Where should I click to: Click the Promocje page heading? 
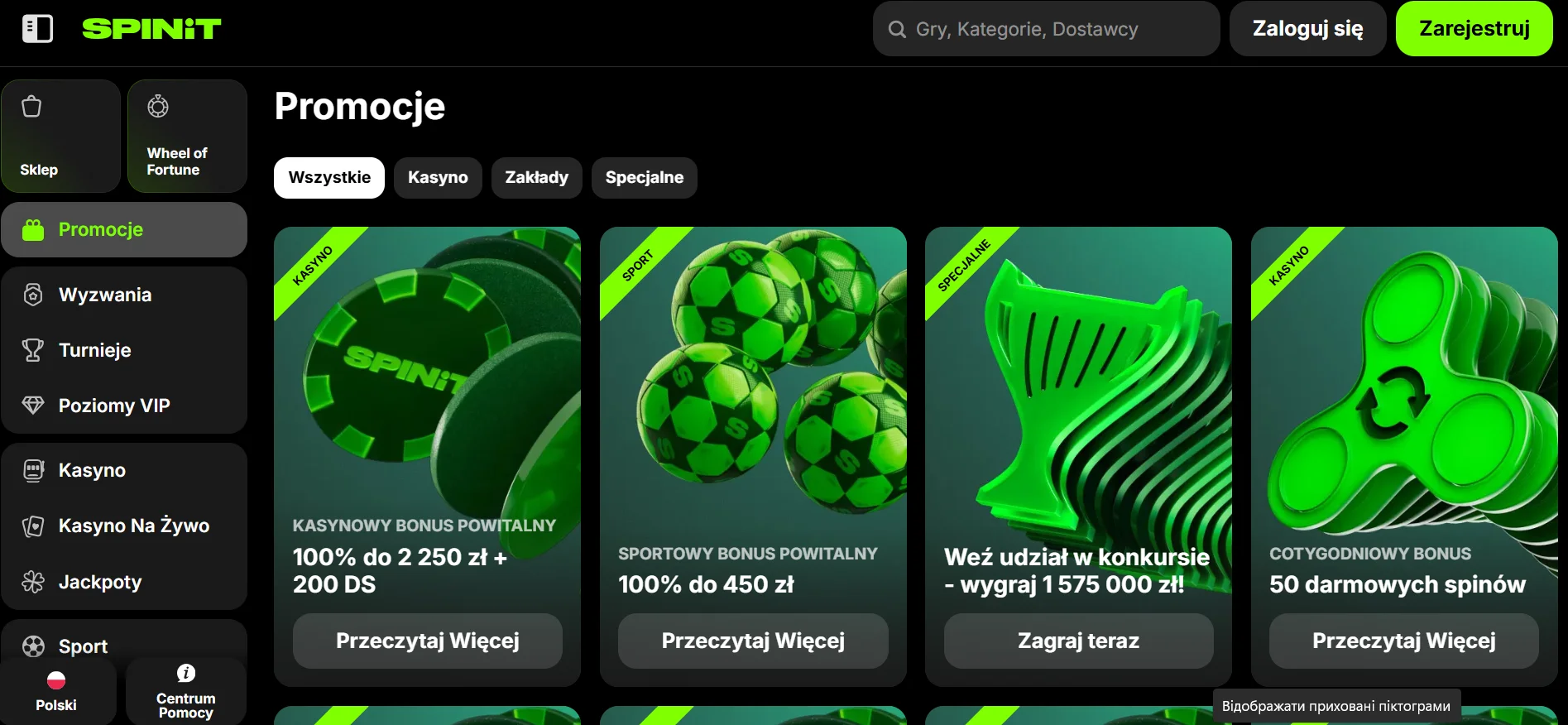coord(360,107)
